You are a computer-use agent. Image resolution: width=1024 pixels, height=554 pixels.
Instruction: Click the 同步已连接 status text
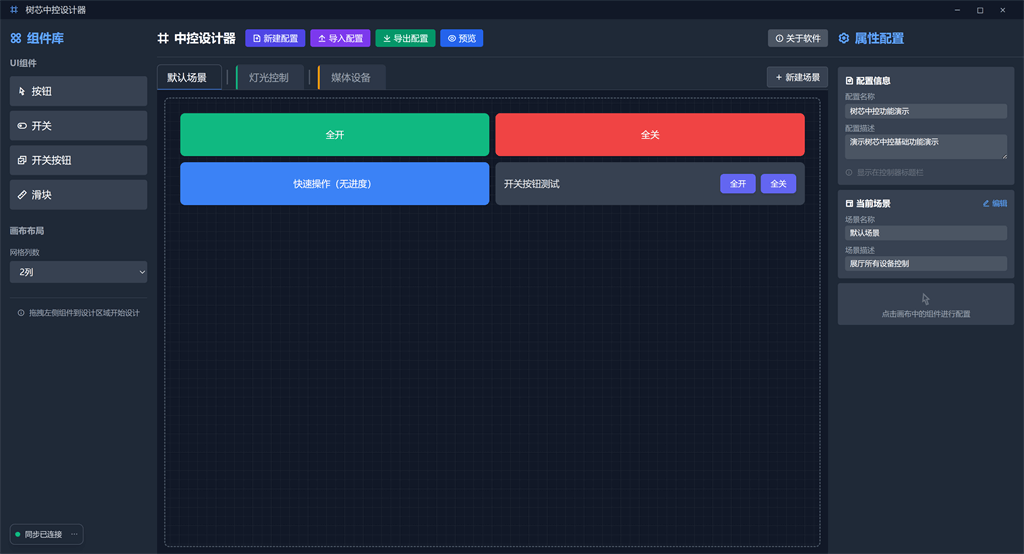pos(43,534)
